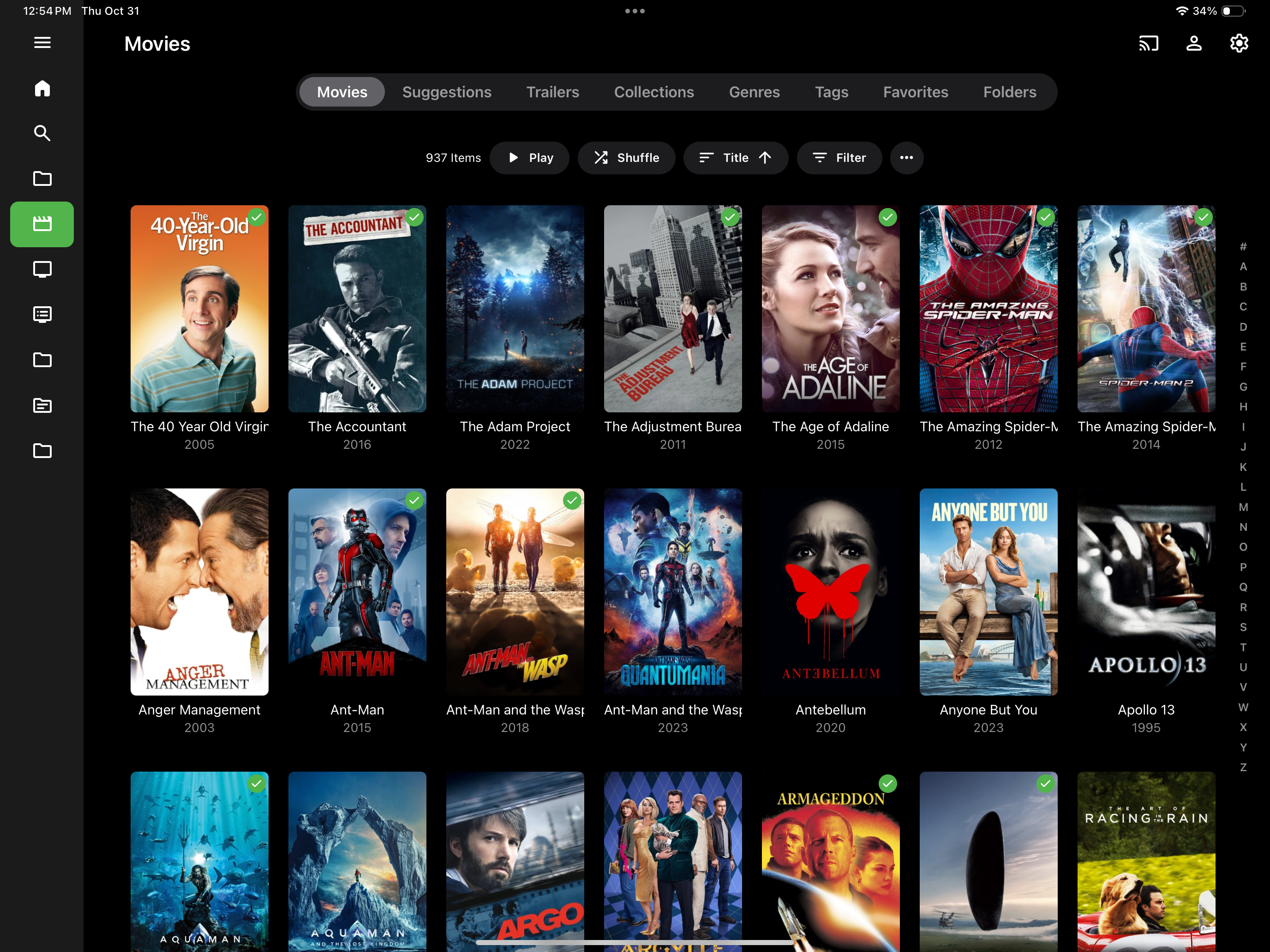
Task: Open the user profile icon
Action: [1194, 44]
